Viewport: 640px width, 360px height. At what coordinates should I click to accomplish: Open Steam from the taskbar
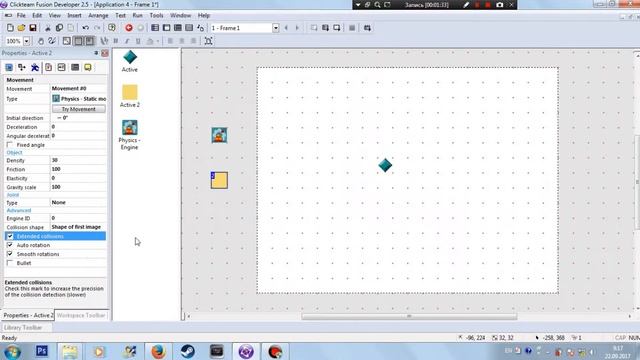click(187, 351)
